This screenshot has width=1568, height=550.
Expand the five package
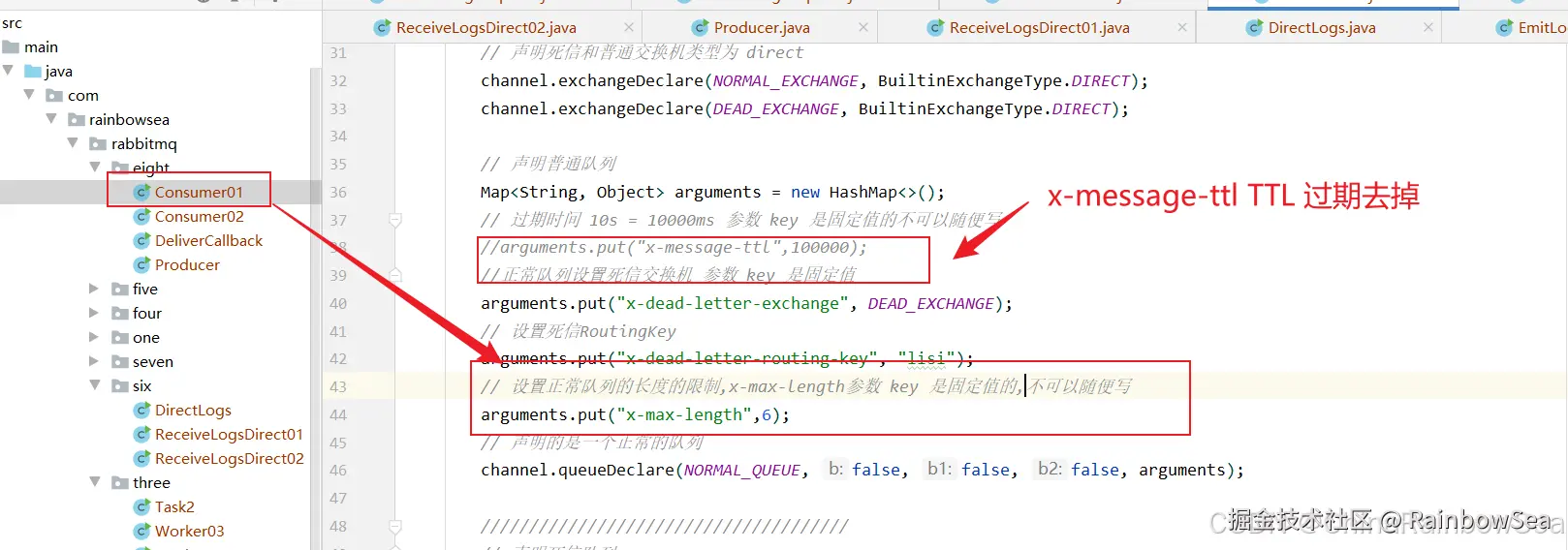click(x=94, y=289)
